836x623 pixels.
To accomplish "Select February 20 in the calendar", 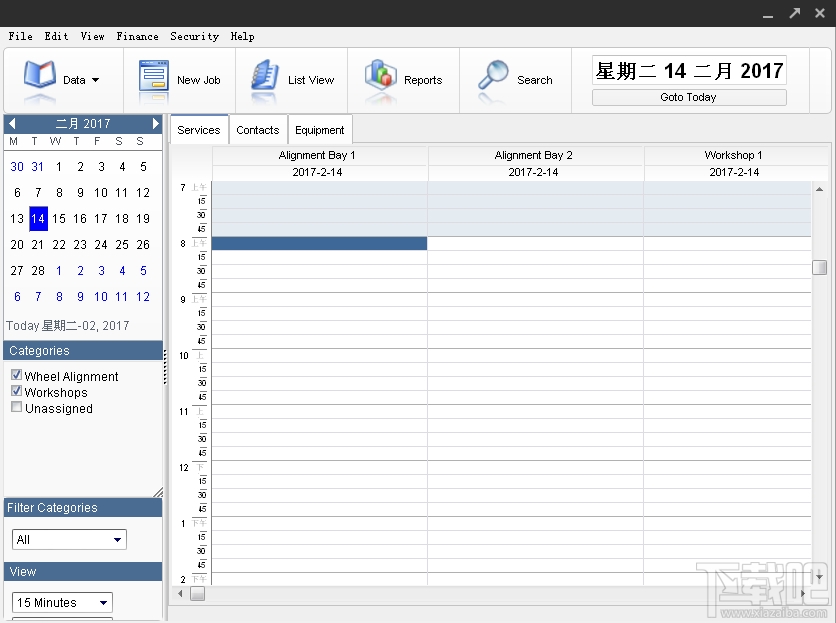I will point(17,245).
